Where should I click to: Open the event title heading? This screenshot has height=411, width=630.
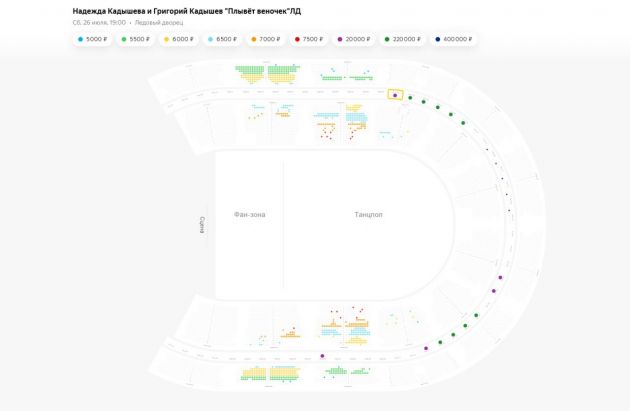[186, 11]
